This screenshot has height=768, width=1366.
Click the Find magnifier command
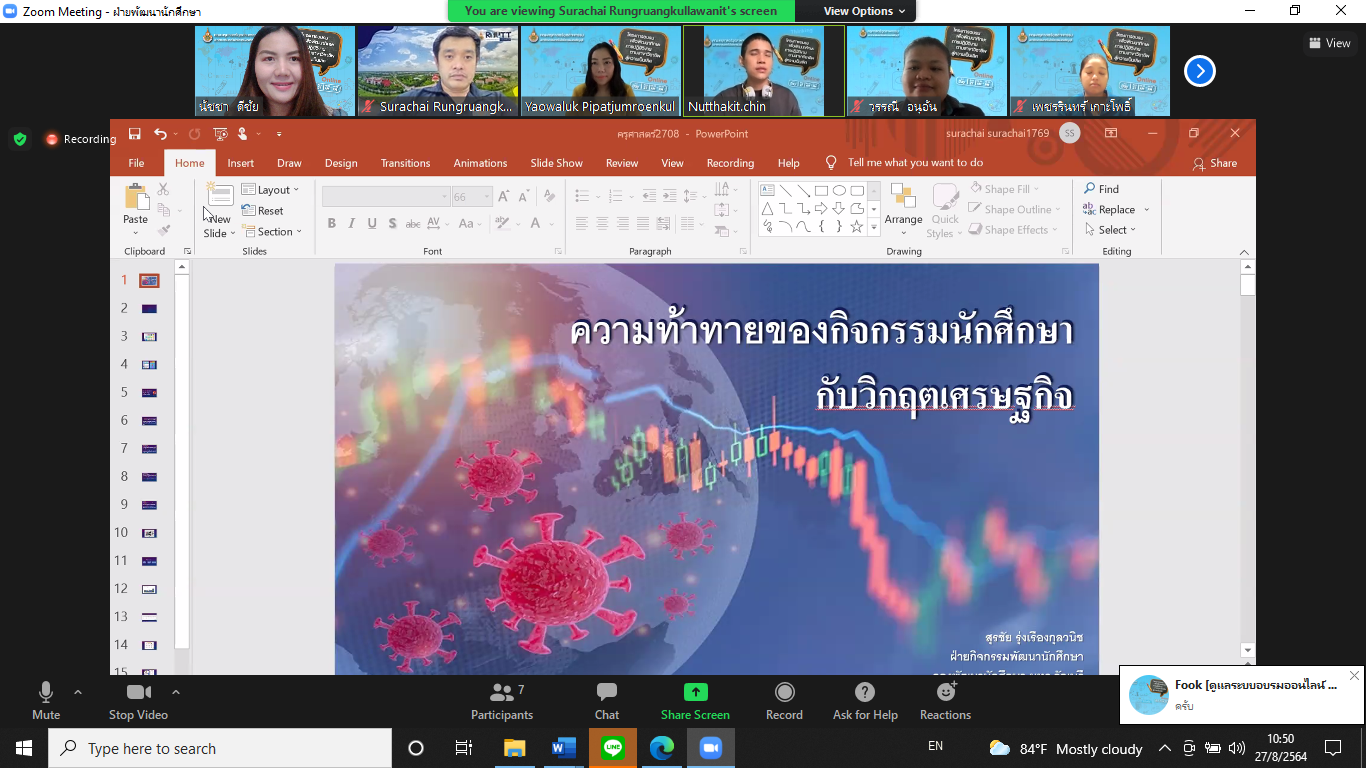[x=1102, y=189]
